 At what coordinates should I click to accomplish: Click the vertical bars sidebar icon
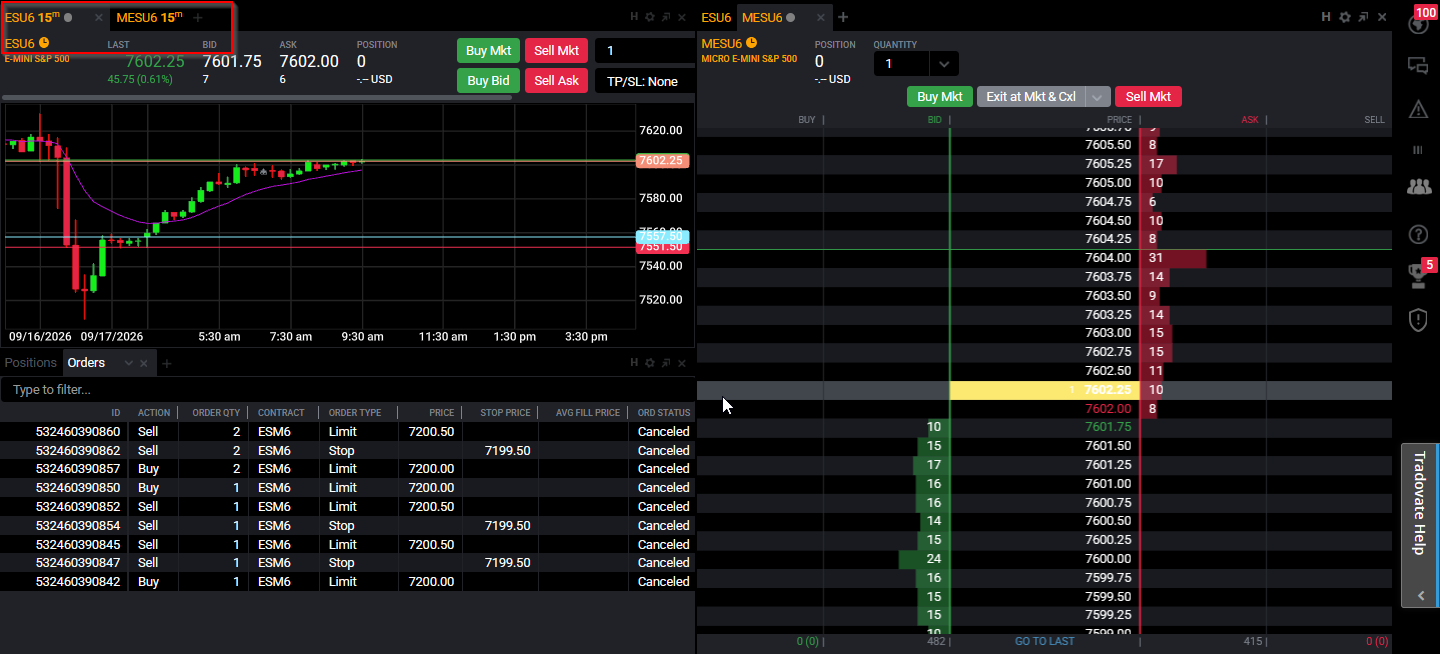[1417, 150]
